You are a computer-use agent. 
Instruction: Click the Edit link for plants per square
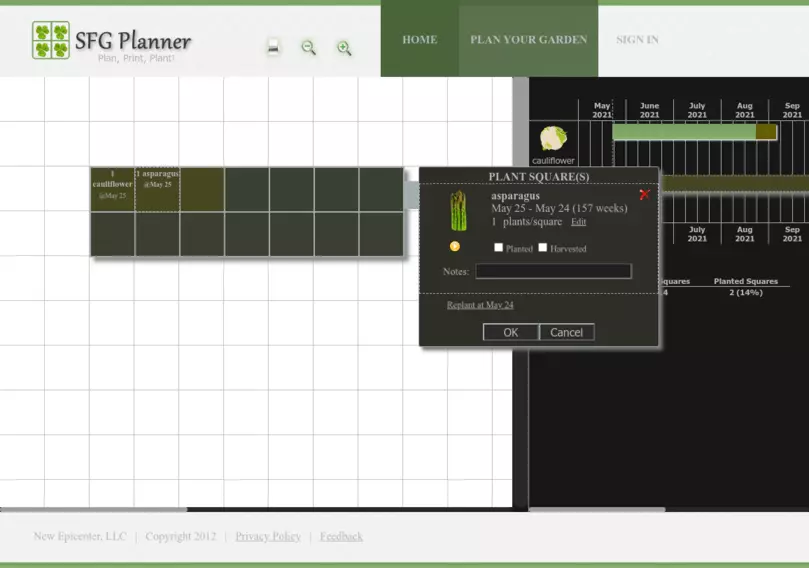(578, 222)
